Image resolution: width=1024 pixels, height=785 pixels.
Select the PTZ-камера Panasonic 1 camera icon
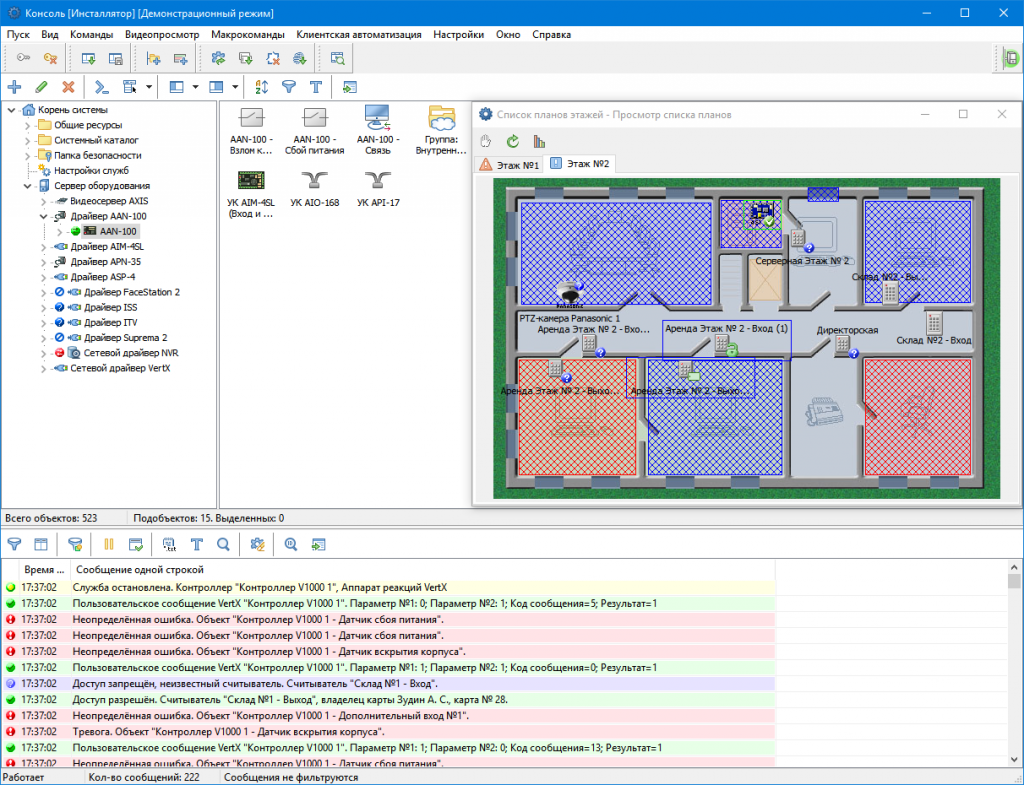[x=569, y=295]
